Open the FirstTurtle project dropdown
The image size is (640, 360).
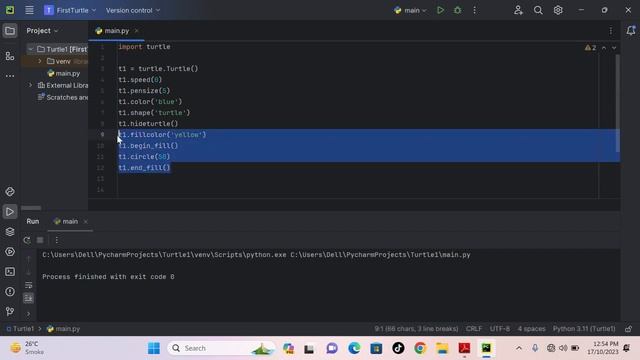click(70, 10)
